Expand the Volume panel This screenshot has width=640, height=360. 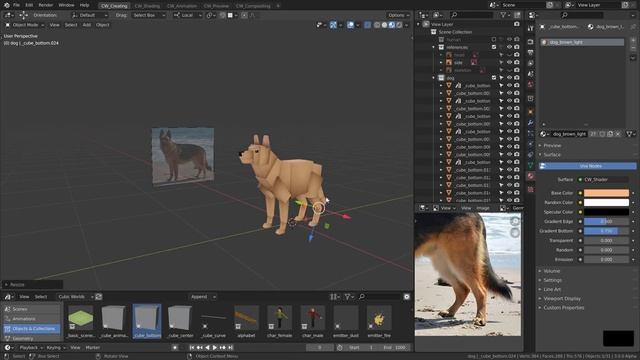(x=552, y=271)
